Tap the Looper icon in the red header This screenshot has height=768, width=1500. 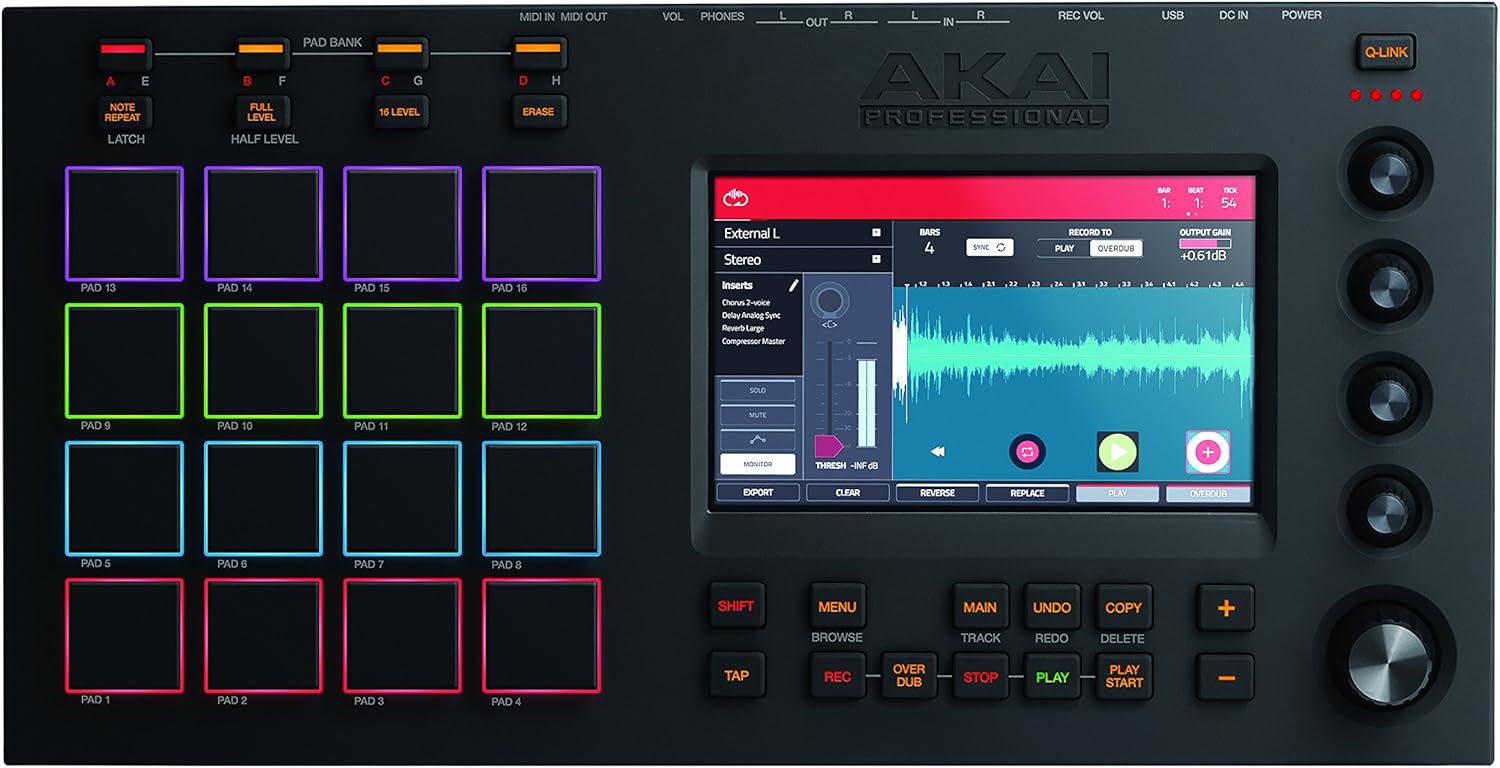[x=736, y=198]
